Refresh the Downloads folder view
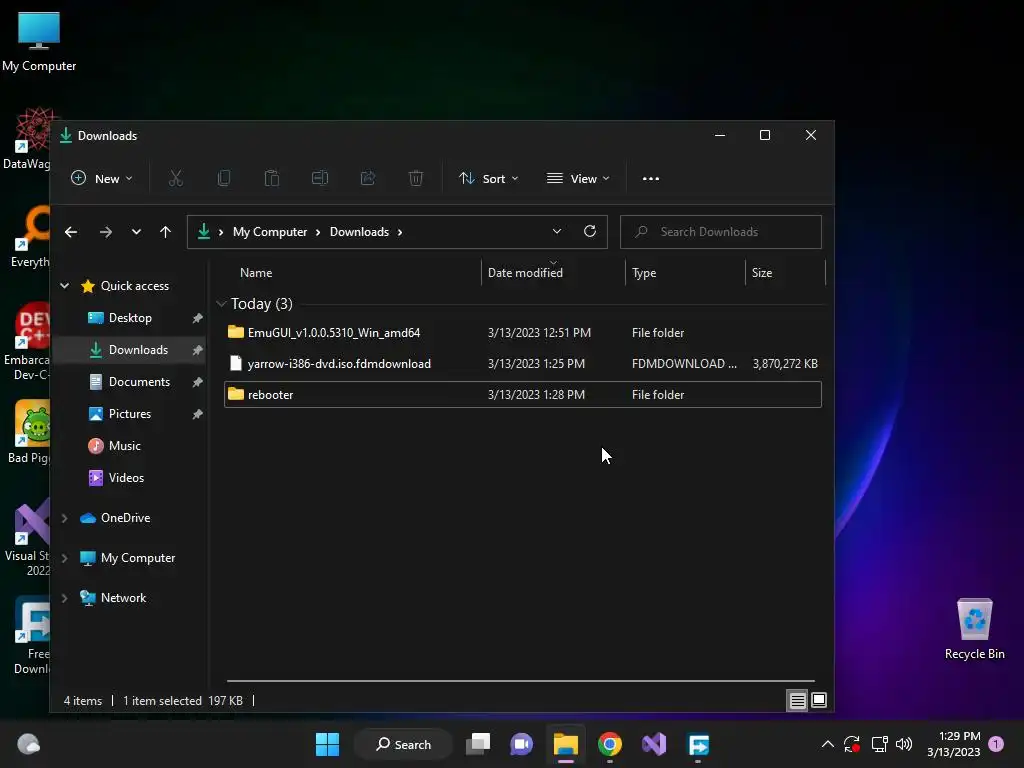The image size is (1024, 768). 590,231
